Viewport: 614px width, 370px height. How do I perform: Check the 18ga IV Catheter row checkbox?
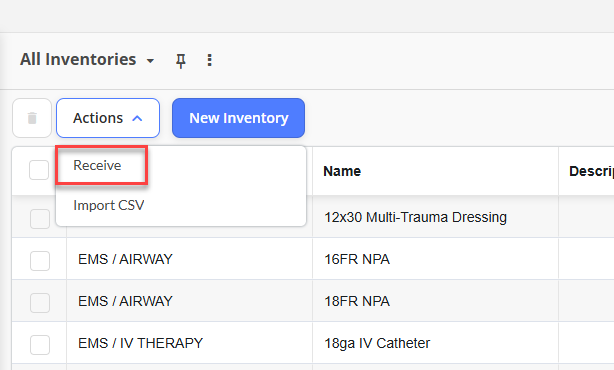pyautogui.click(x=40, y=345)
